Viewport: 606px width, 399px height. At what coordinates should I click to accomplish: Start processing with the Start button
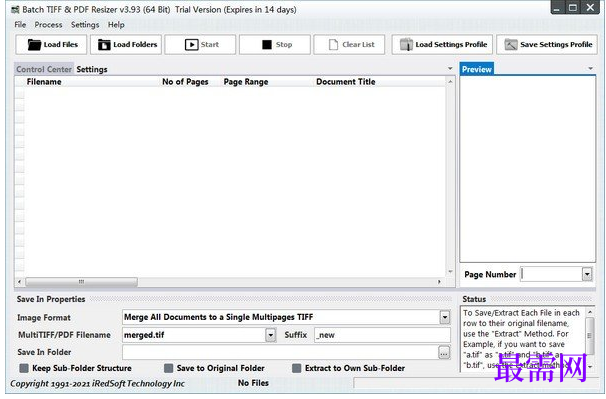click(x=200, y=44)
